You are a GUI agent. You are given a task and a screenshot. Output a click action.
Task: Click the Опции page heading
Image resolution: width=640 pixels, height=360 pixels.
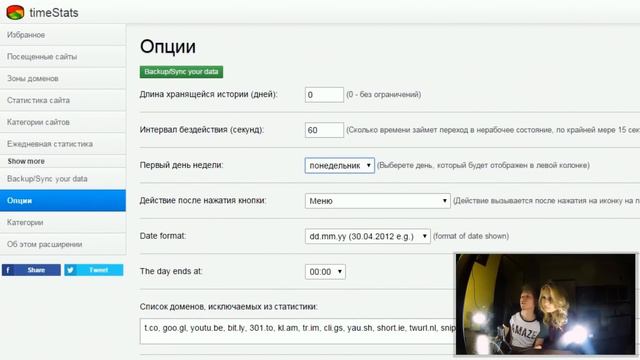point(168,47)
